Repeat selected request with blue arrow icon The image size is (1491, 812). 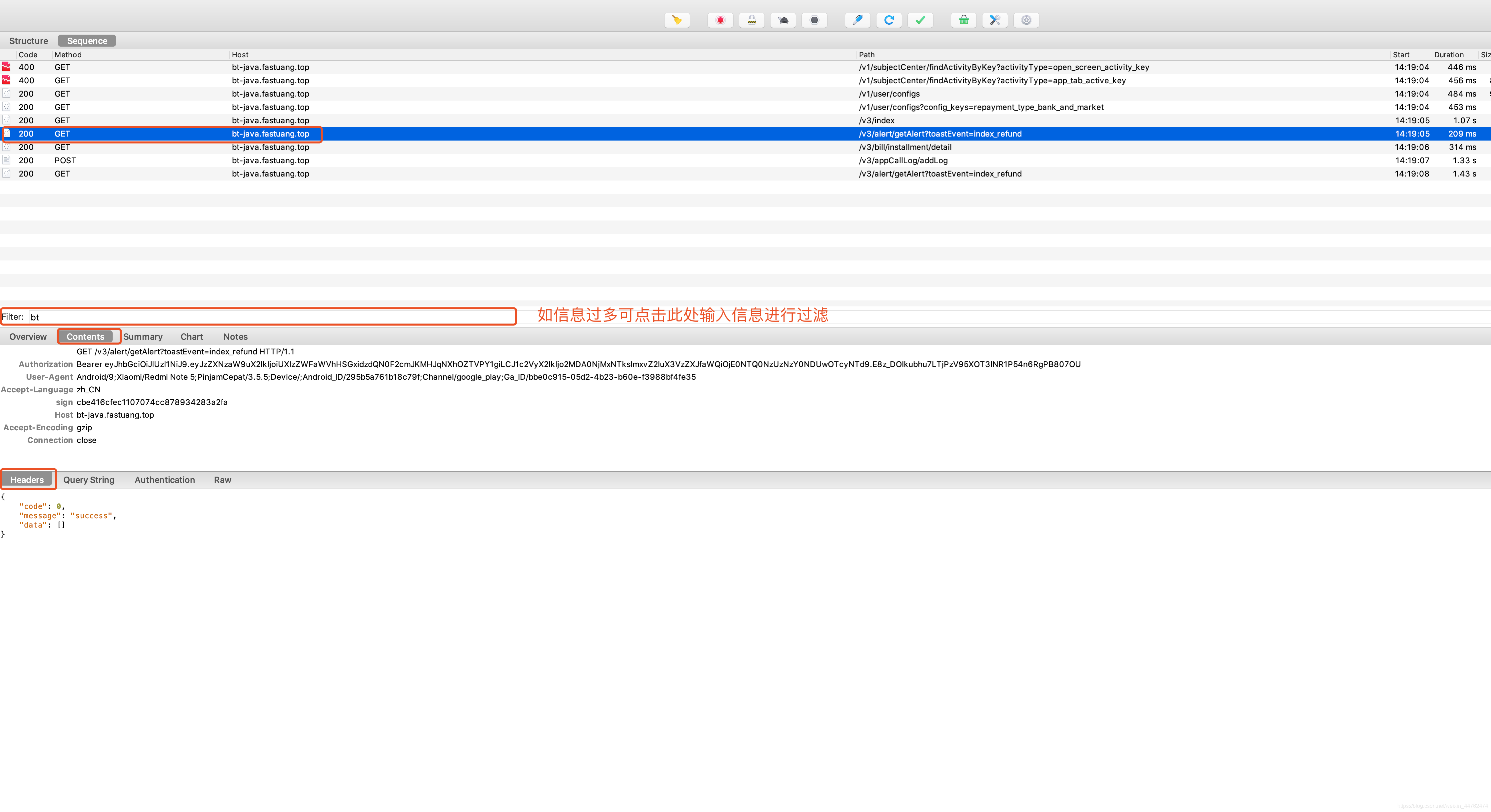pyautogui.click(x=888, y=20)
